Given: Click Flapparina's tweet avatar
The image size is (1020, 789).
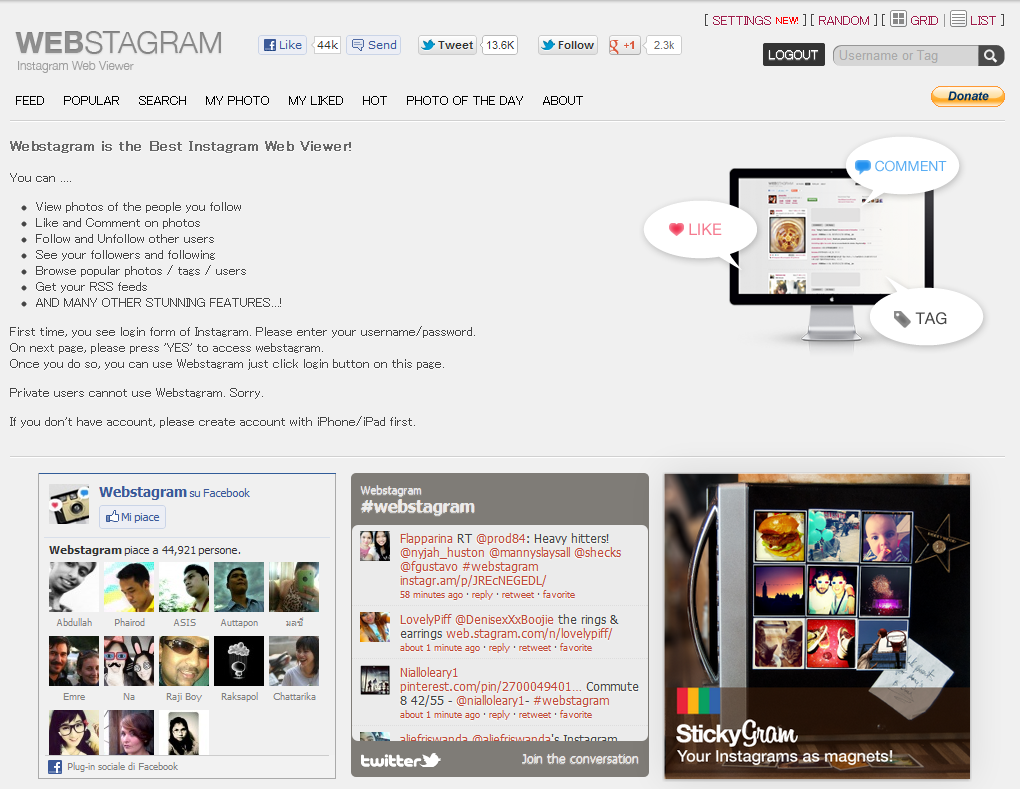Looking at the screenshot, I should [x=375, y=546].
